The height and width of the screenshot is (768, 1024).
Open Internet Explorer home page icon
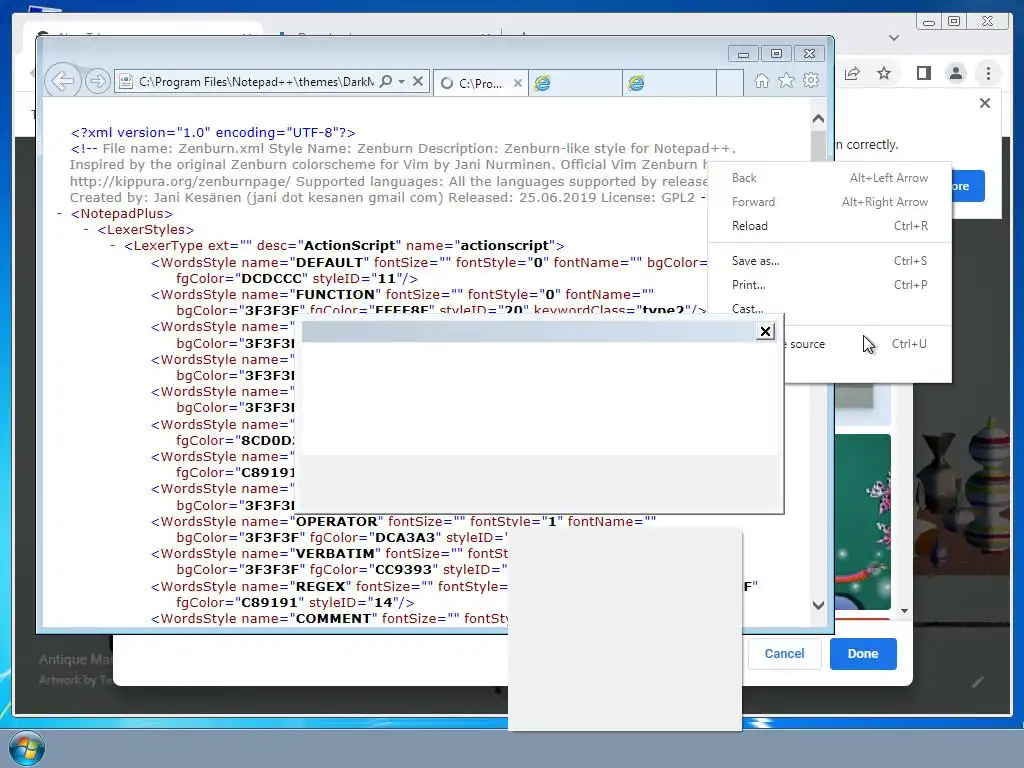pos(761,80)
